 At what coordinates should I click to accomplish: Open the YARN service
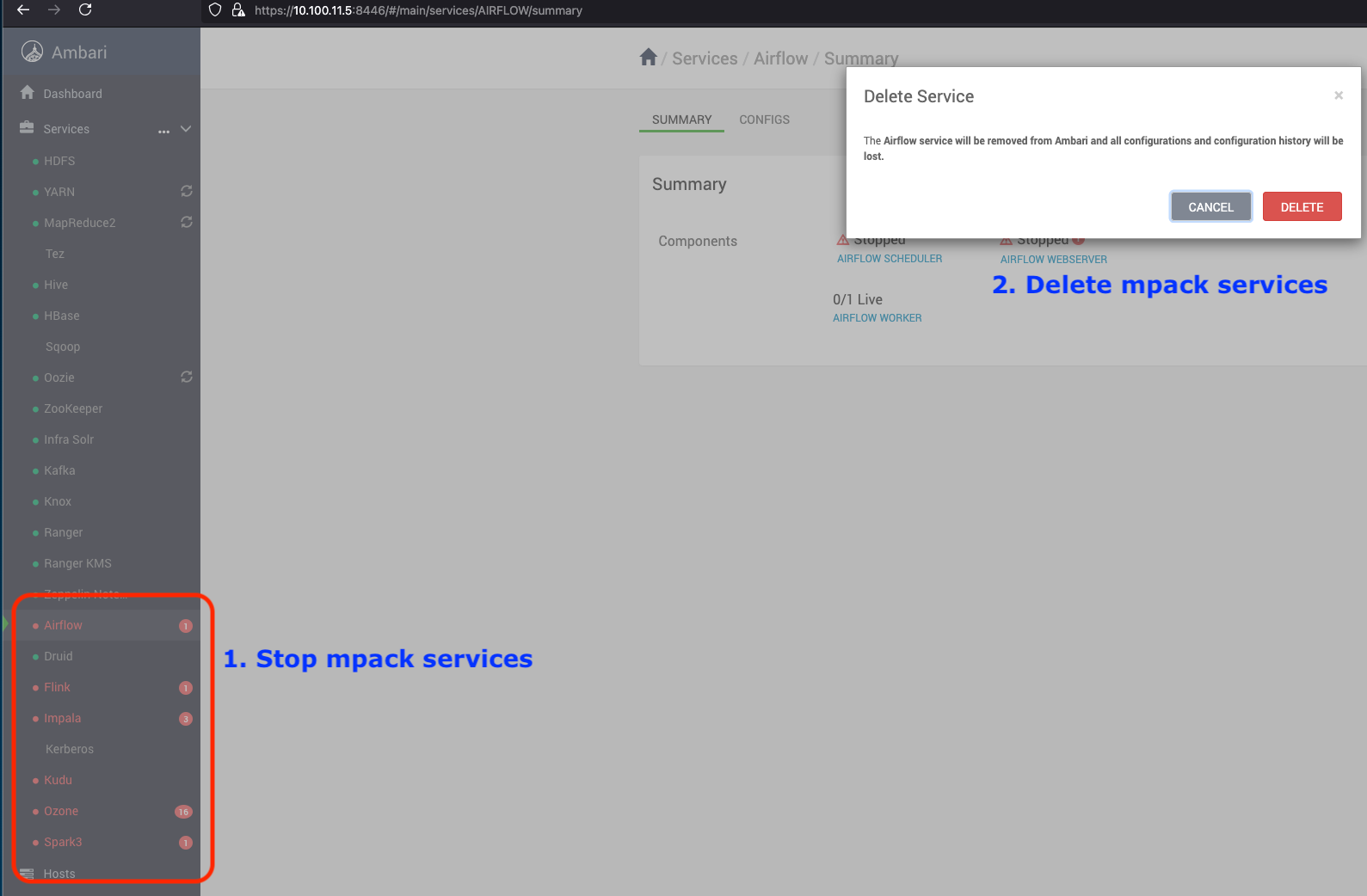tap(59, 192)
